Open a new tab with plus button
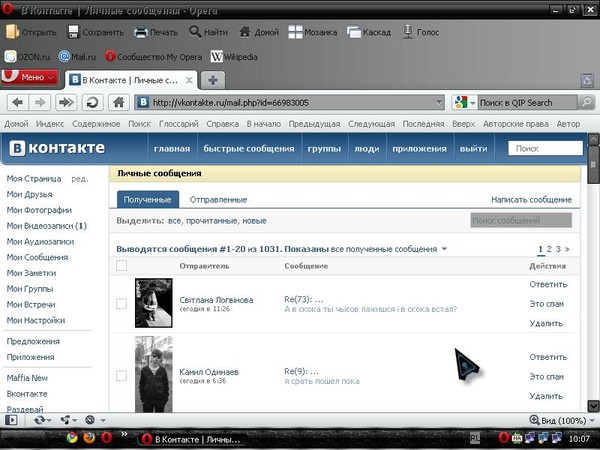Screen dimensions: 600x450 click(x=213, y=80)
